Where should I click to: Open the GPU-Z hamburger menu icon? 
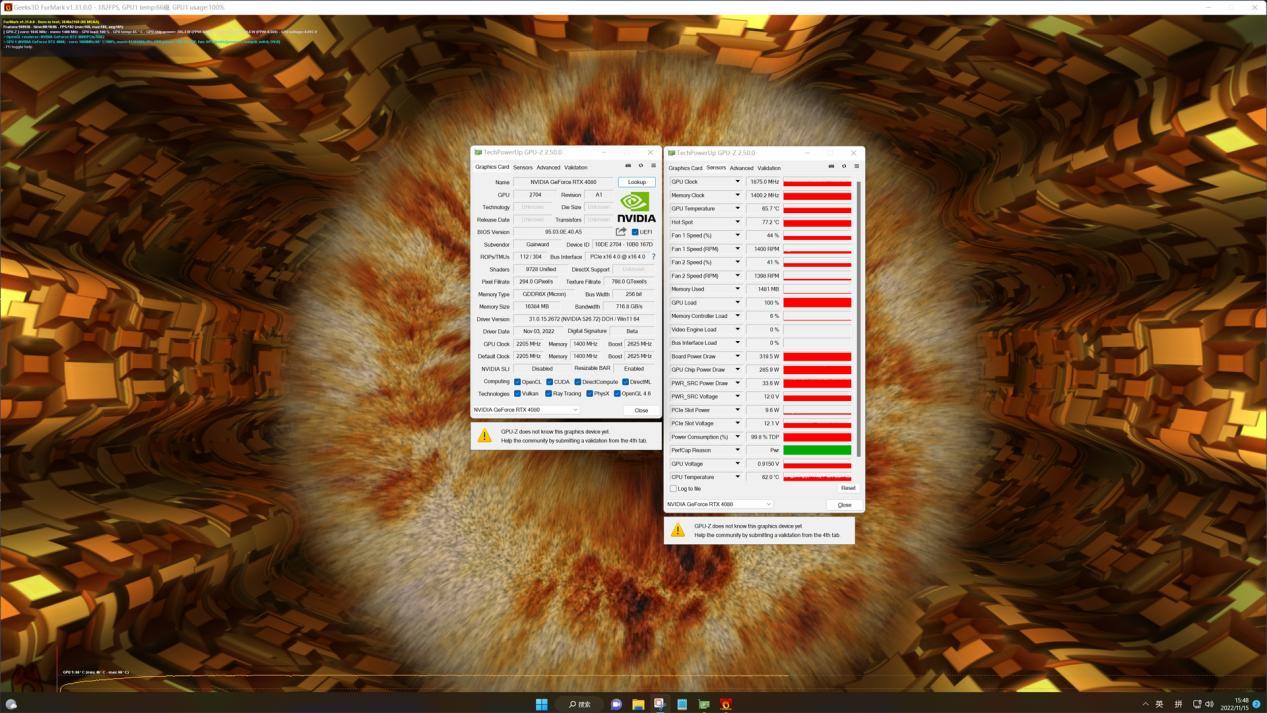654,166
